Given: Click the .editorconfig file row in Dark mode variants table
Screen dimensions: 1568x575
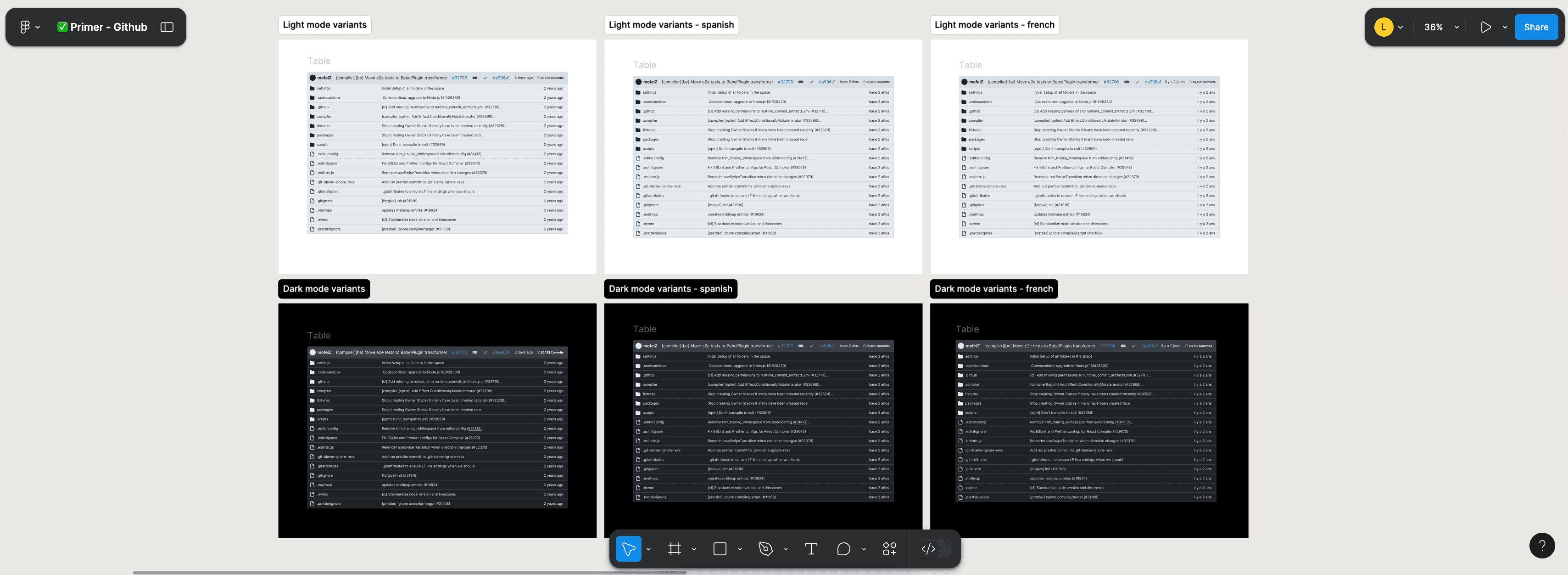Looking at the screenshot, I should point(438,429).
